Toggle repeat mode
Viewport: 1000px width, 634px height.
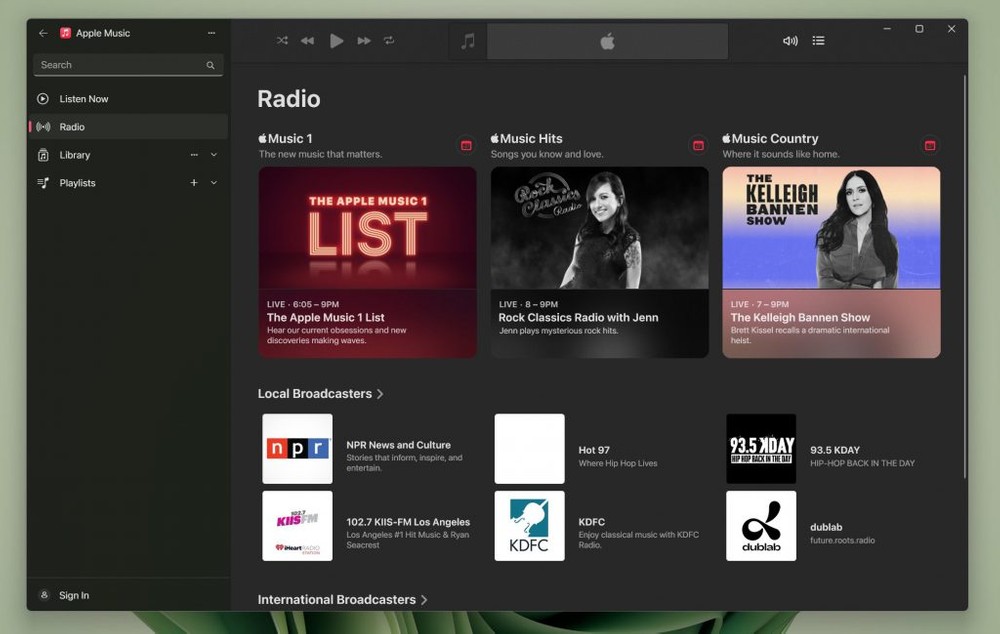point(389,41)
